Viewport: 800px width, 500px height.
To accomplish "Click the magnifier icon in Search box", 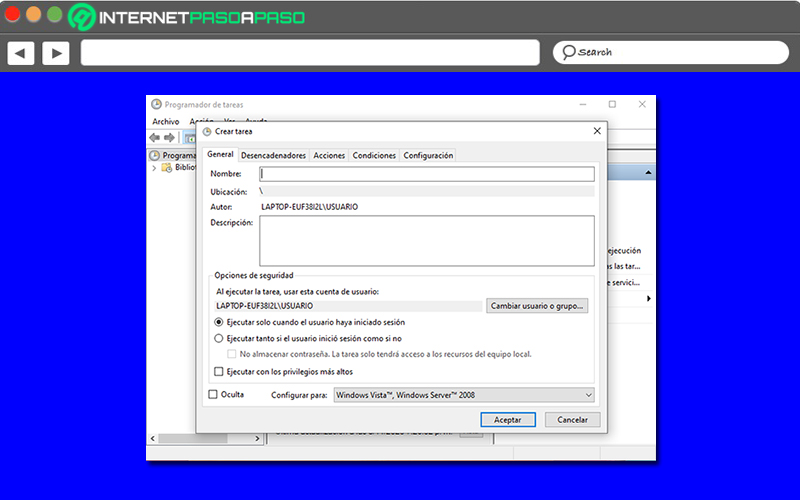I will (x=568, y=52).
